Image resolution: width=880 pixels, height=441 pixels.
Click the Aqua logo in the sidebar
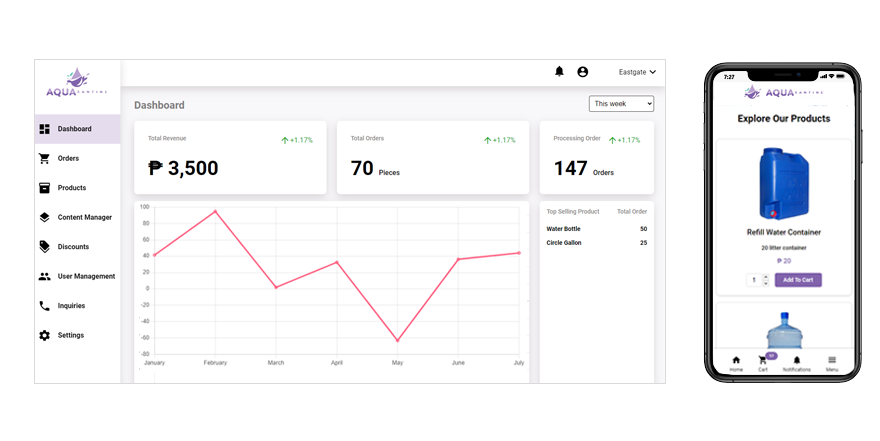click(76, 83)
